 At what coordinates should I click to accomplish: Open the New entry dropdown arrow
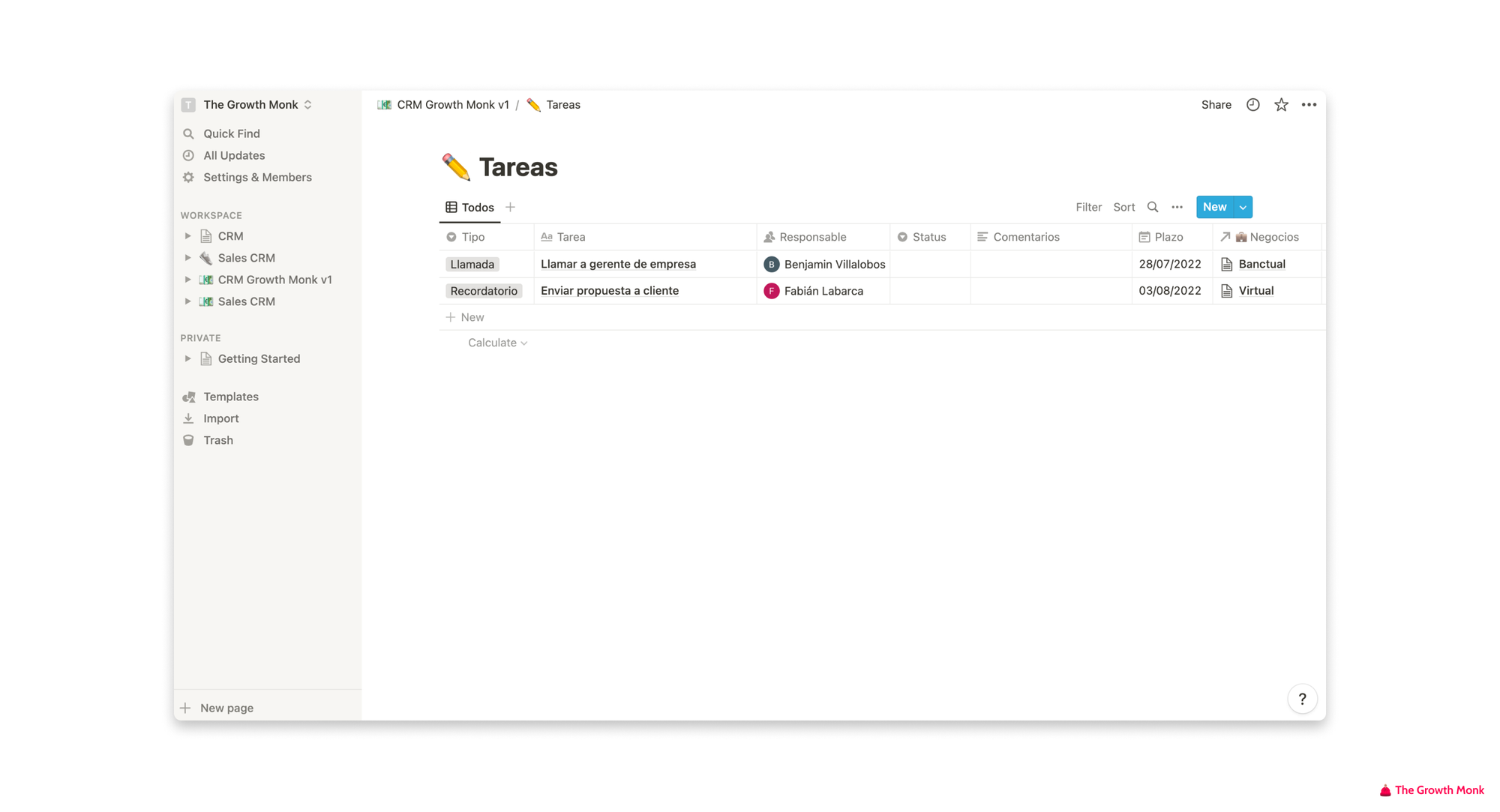[1243, 207]
